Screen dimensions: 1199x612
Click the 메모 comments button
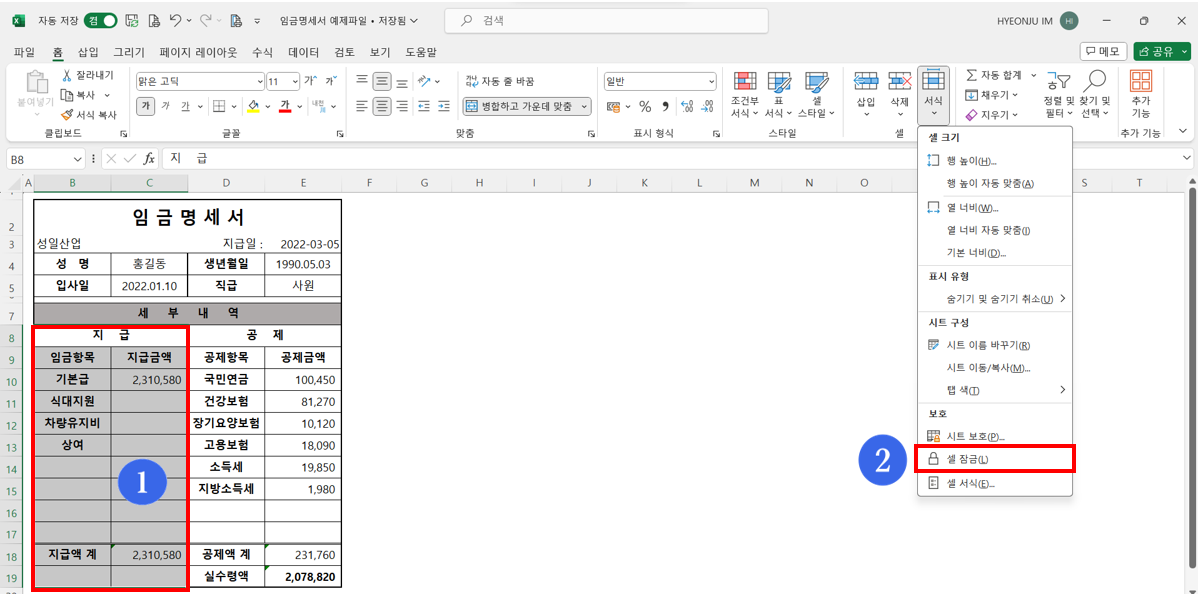[1102, 51]
